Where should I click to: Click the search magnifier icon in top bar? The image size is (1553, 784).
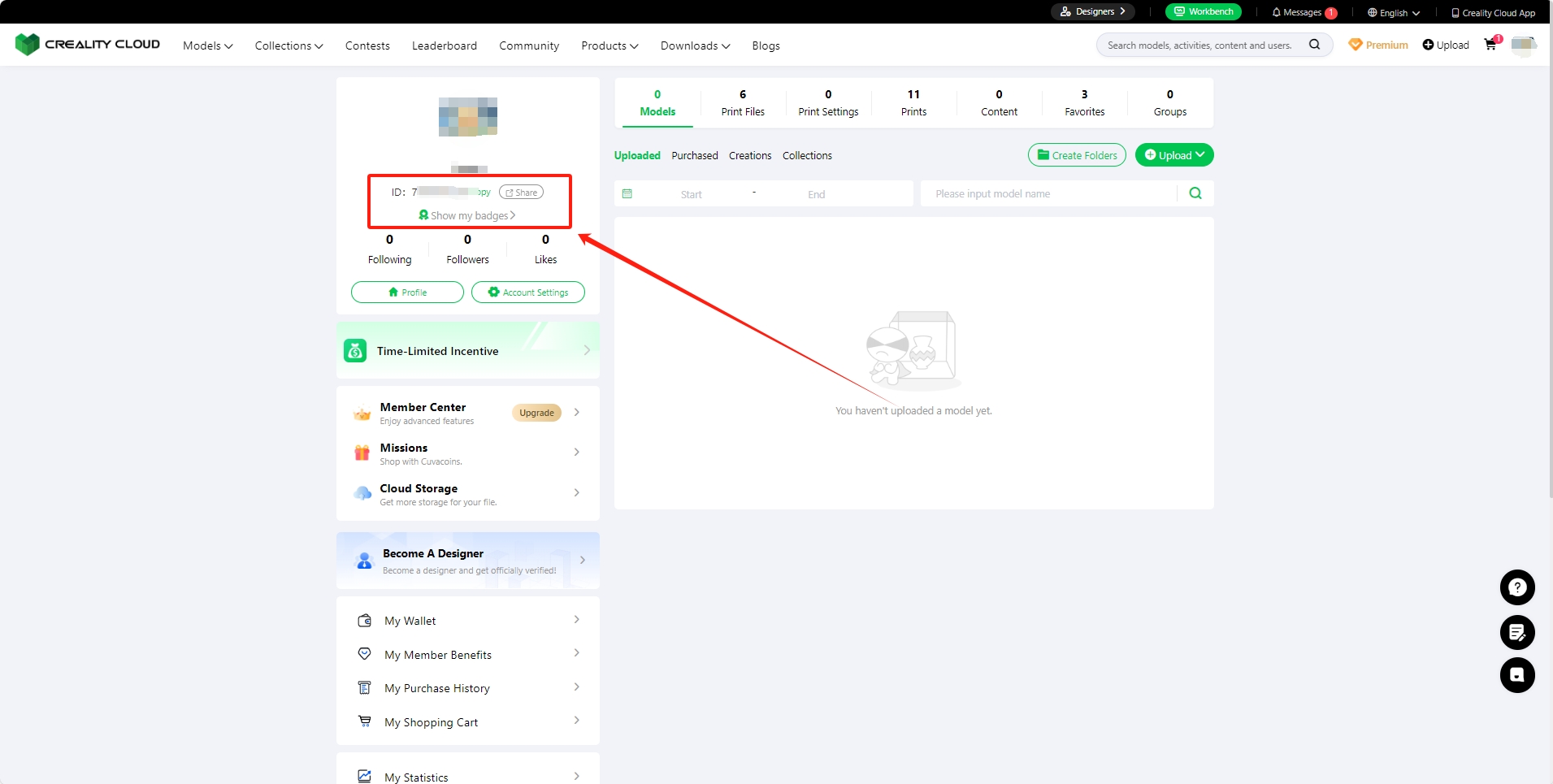pyautogui.click(x=1314, y=45)
